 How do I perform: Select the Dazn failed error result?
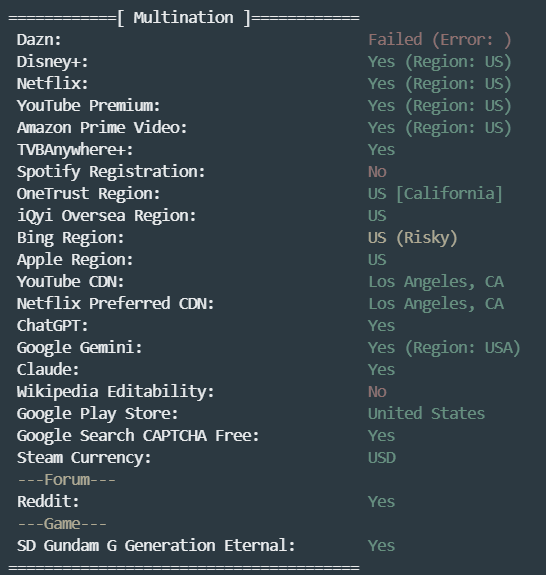point(439,40)
